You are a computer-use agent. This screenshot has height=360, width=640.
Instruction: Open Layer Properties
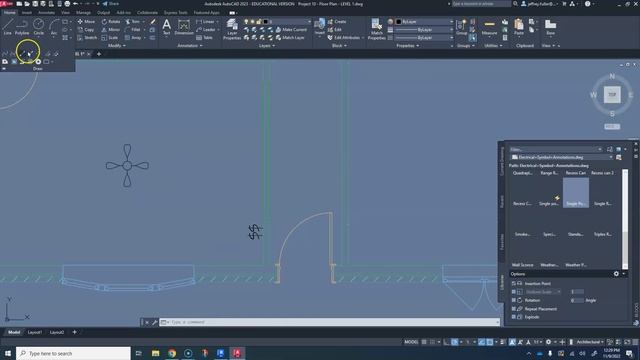coord(232,29)
